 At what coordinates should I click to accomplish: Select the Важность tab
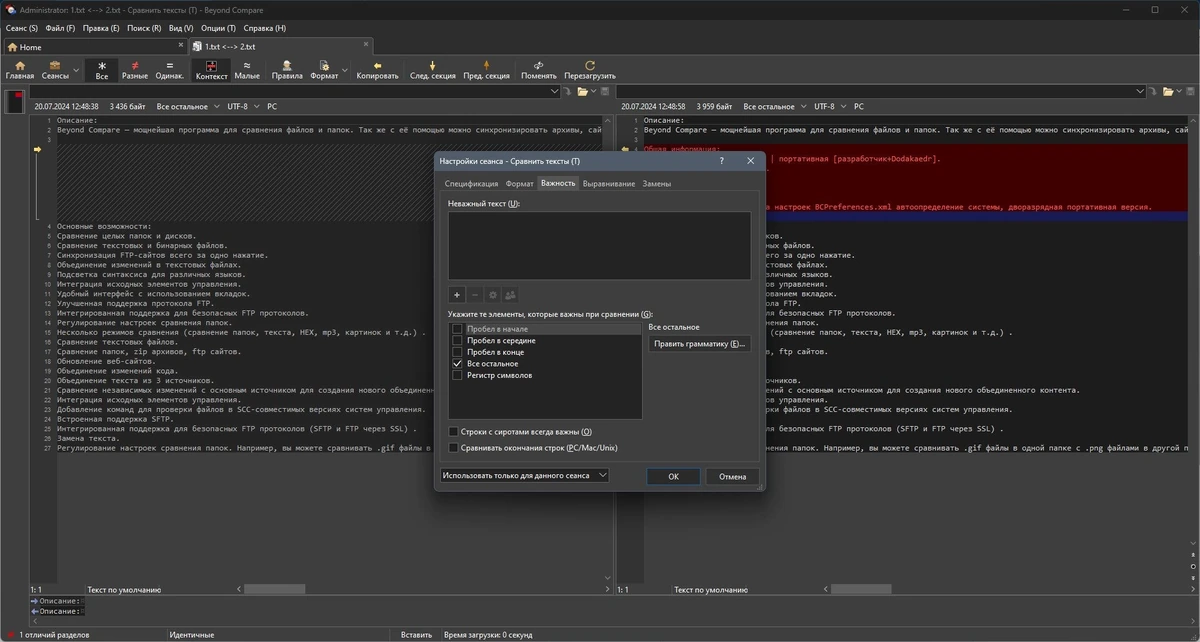pos(558,183)
